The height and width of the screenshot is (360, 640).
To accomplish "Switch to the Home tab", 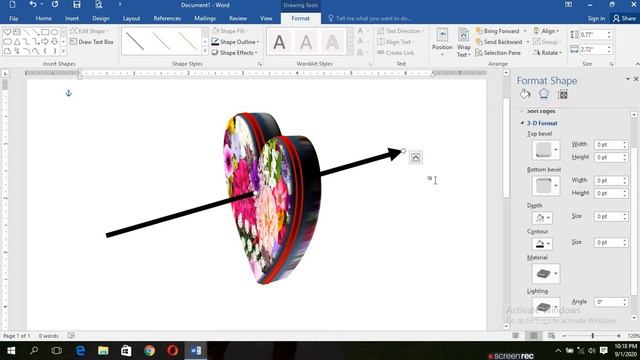I will pos(43,18).
